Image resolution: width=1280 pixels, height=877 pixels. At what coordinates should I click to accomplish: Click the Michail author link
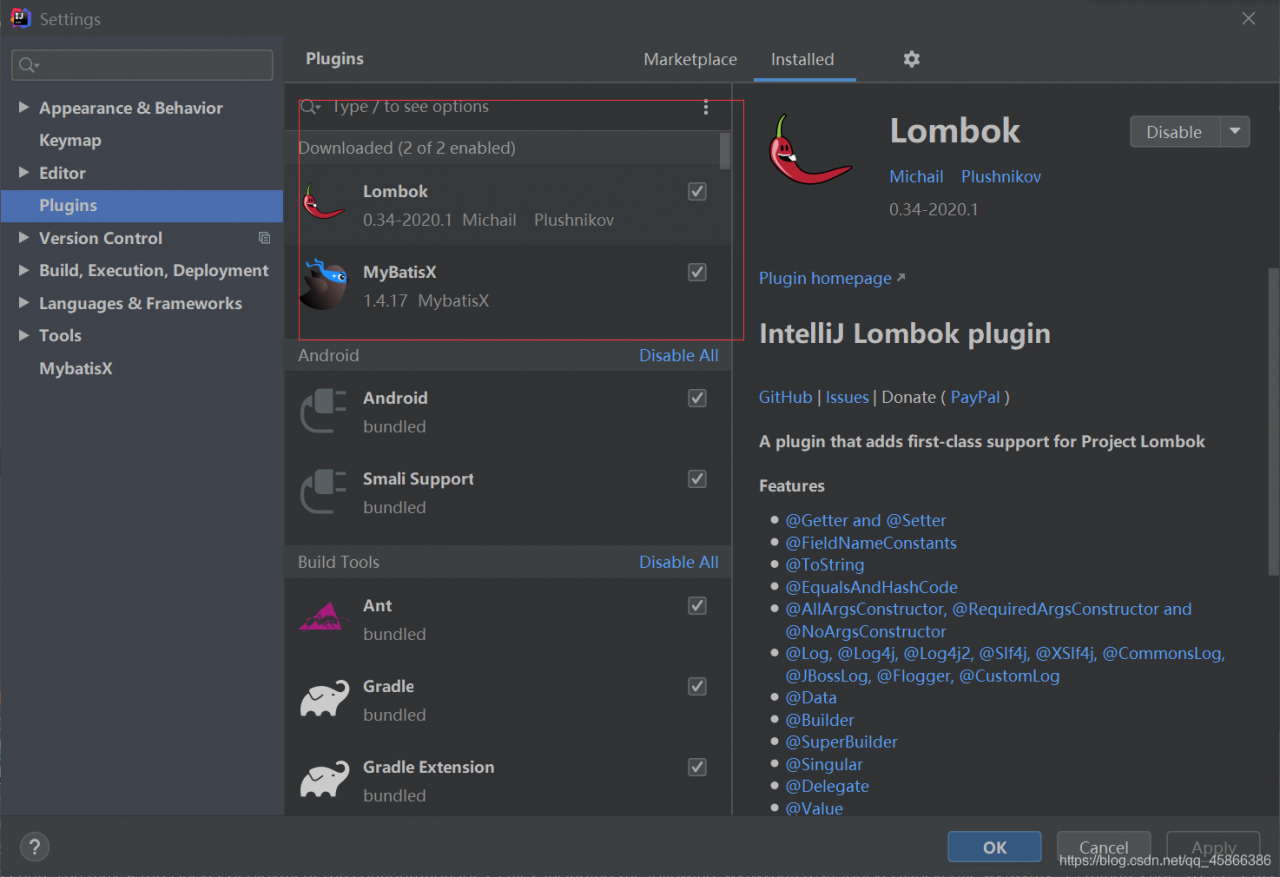[916, 176]
